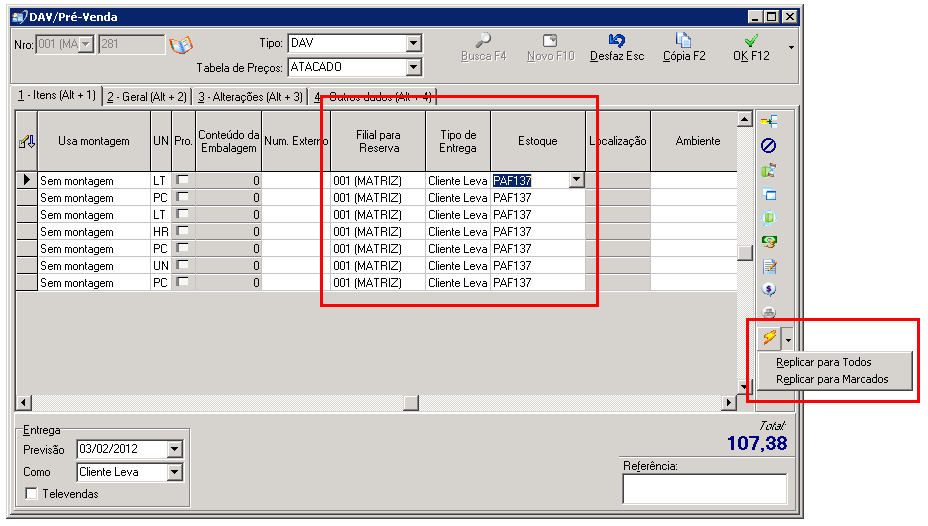Image resolution: width=928 pixels, height=526 pixels.
Task: Switch to 1 - Itens tab
Action: click(57, 95)
